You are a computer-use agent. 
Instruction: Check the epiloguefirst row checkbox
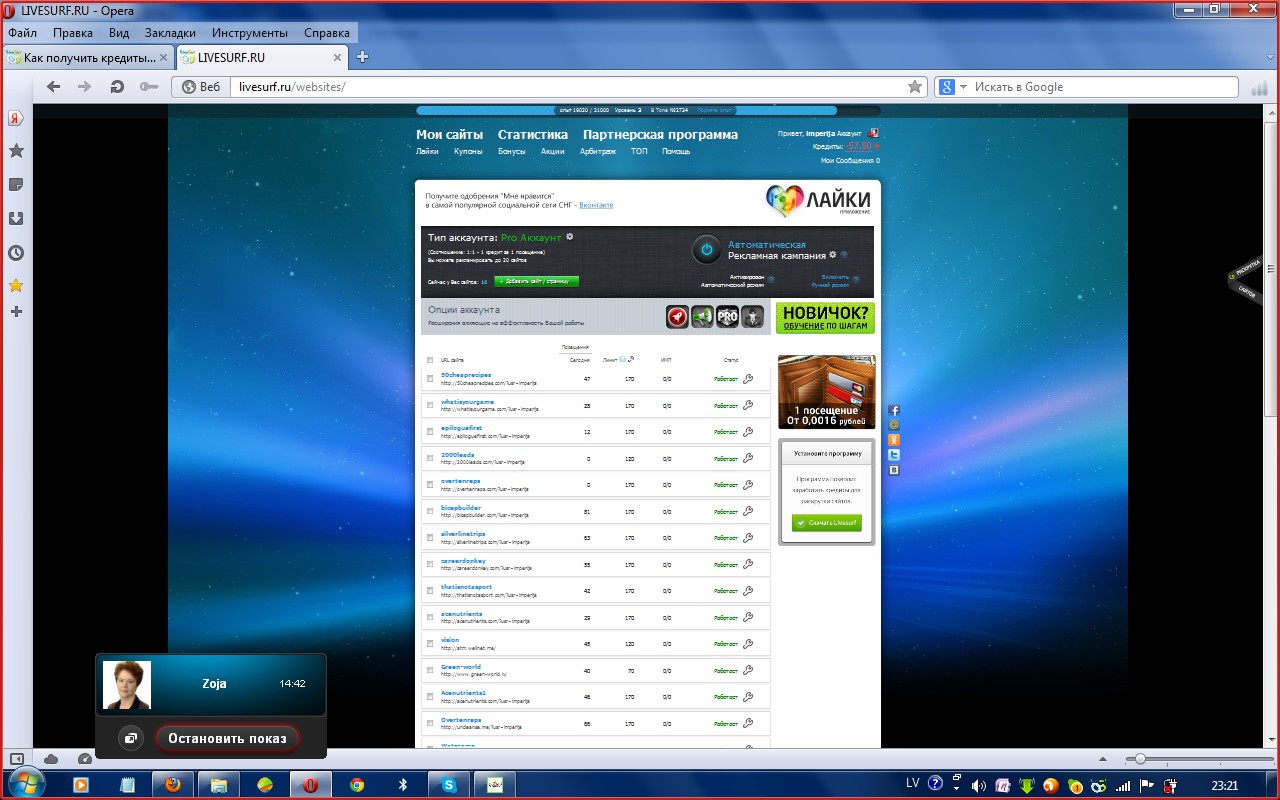430,432
